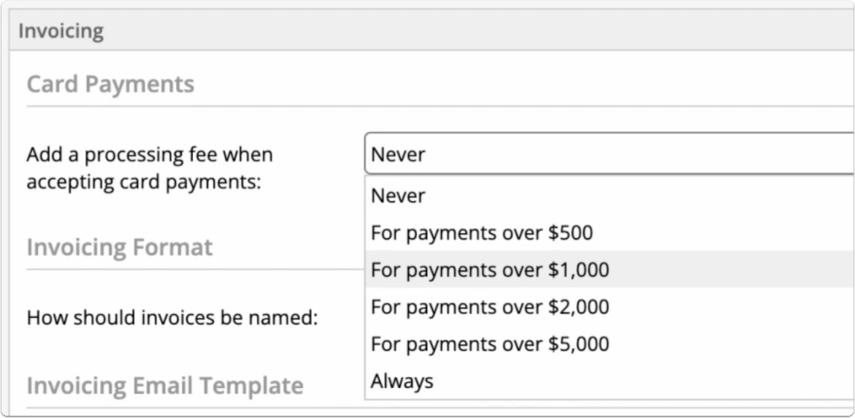Image resolution: width=855 pixels, height=418 pixels.
Task: Set card fee threshold to $500
Action: tap(609, 233)
